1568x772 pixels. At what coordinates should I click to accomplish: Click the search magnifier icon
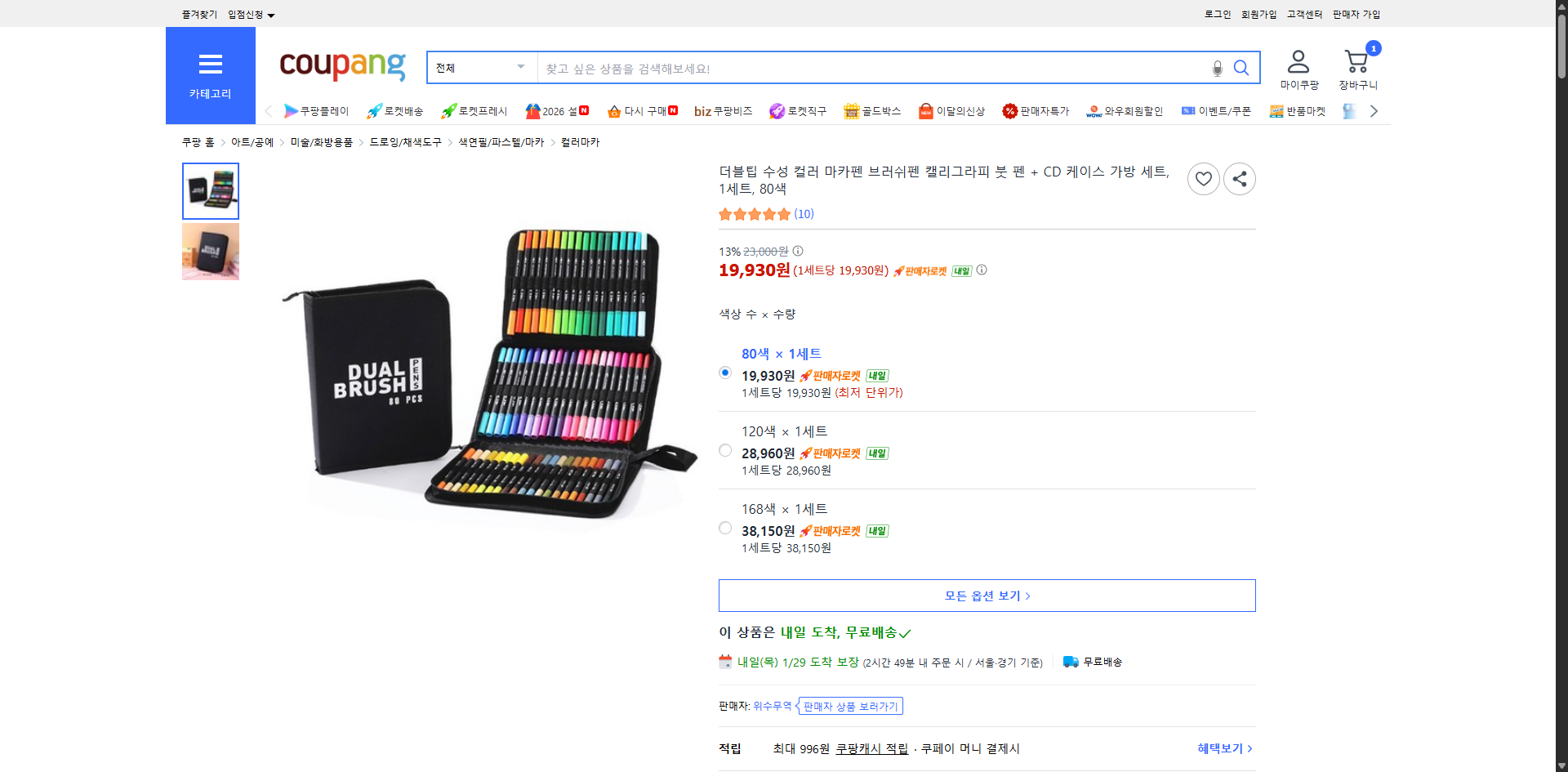[x=1241, y=68]
